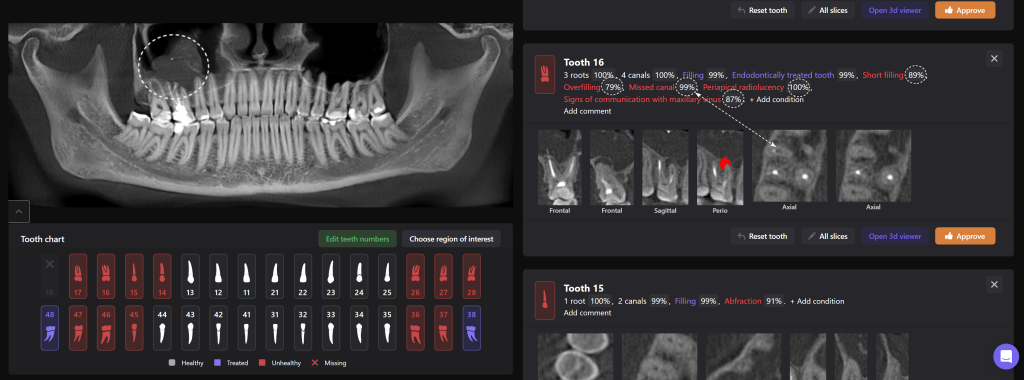This screenshot has height=380, width=1024.
Task: Dismiss the Tooth 15 card
Action: click(994, 285)
